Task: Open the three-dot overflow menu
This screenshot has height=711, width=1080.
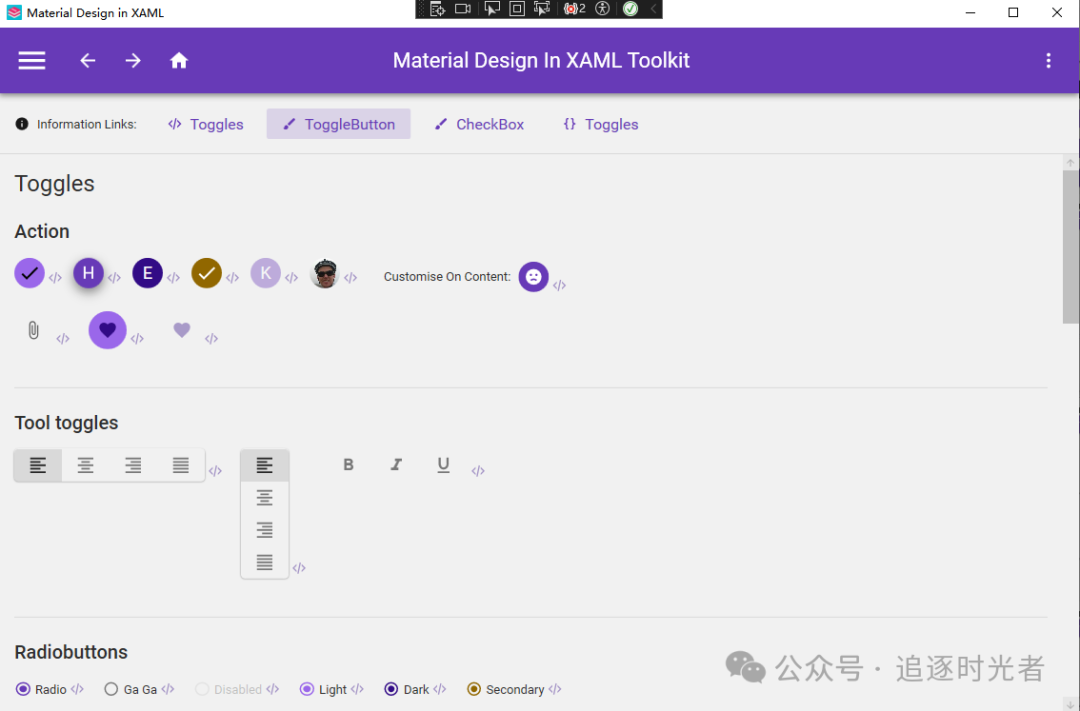Action: click(x=1047, y=60)
